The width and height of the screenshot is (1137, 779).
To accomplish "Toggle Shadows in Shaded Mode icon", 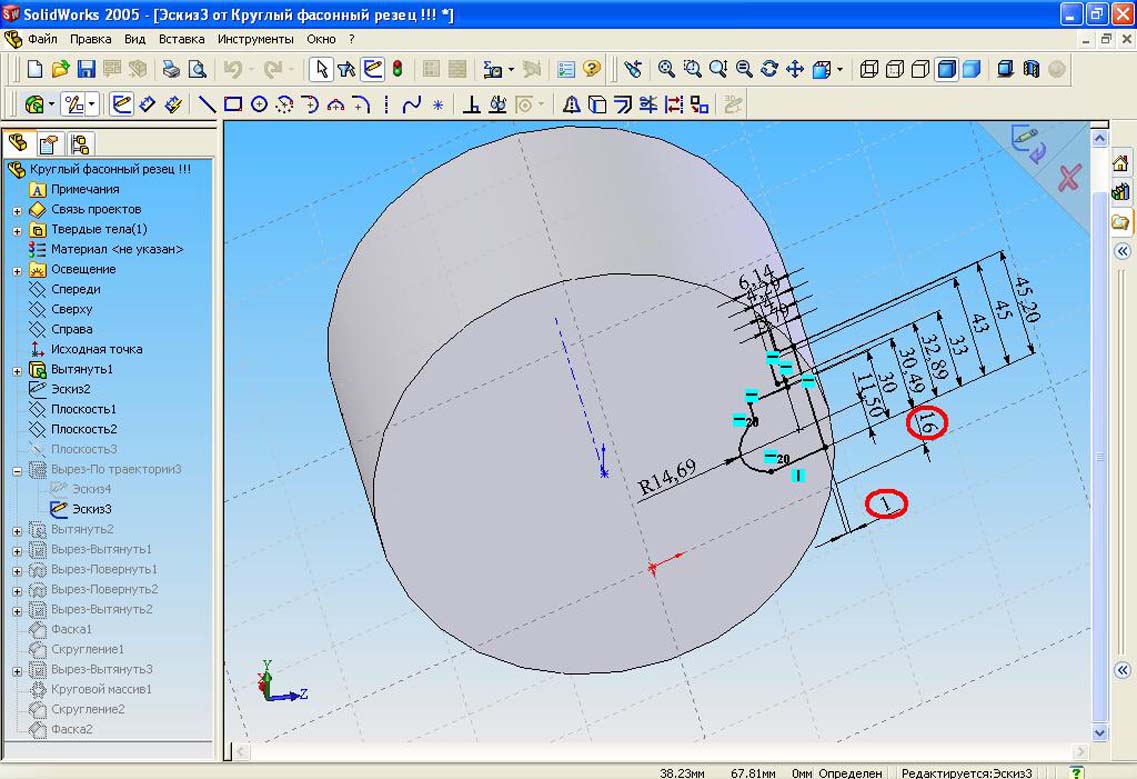I will point(1005,69).
